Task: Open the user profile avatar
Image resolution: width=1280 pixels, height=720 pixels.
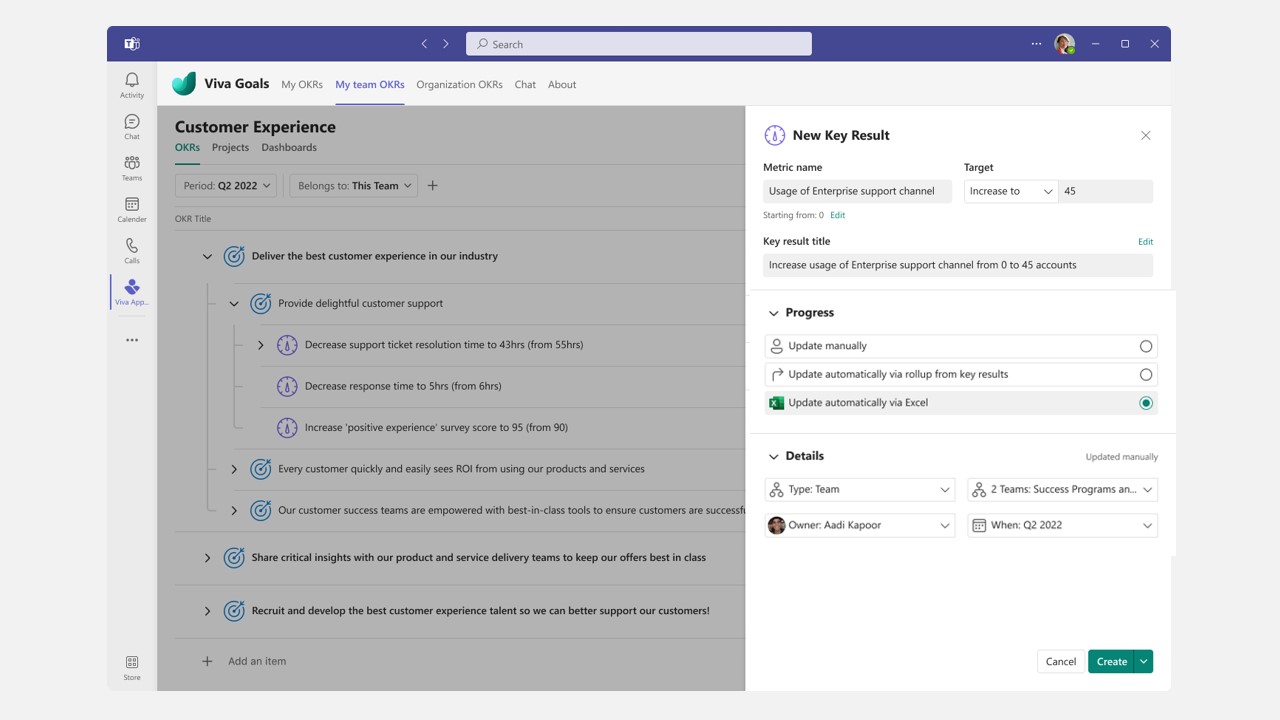Action: tap(1064, 44)
